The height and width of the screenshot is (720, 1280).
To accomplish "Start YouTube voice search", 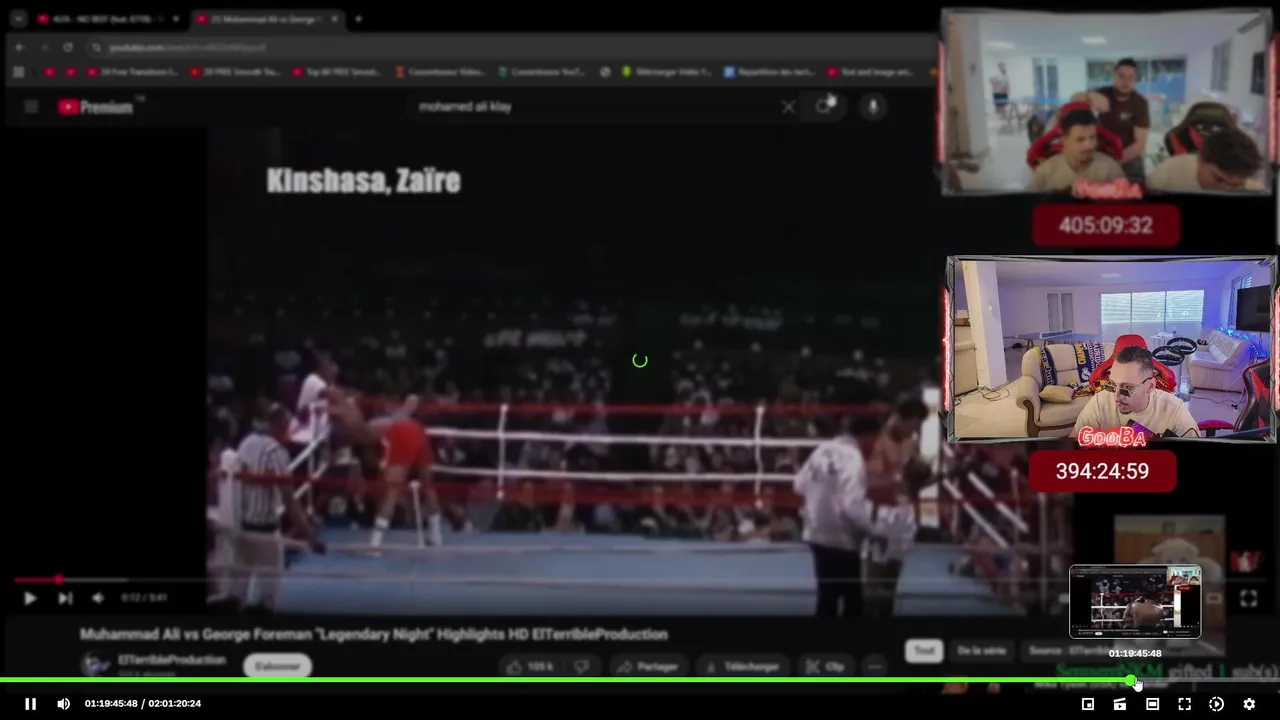I will pyautogui.click(x=873, y=106).
